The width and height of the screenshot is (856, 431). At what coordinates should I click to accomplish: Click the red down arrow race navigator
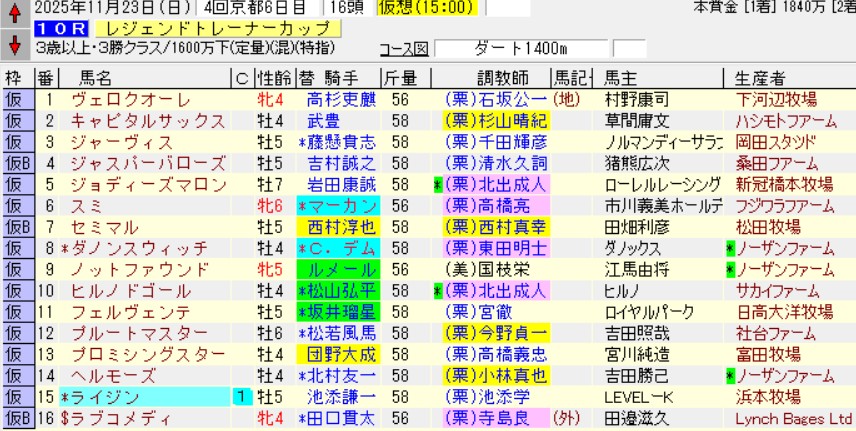14,45
